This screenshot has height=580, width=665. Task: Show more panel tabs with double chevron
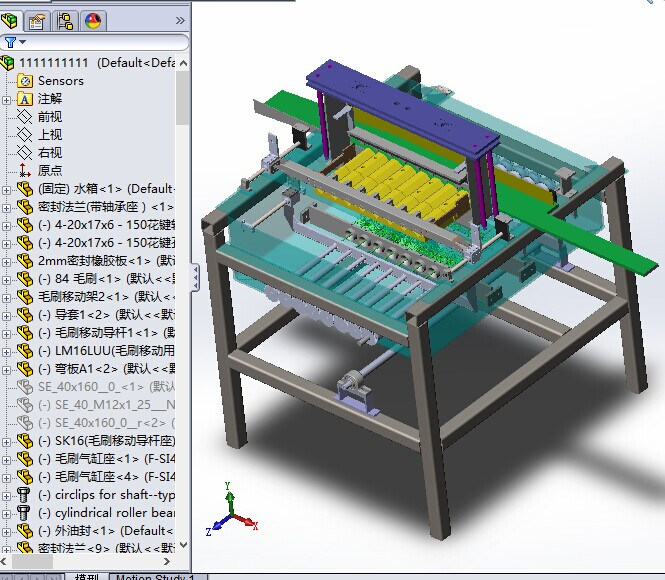179,19
